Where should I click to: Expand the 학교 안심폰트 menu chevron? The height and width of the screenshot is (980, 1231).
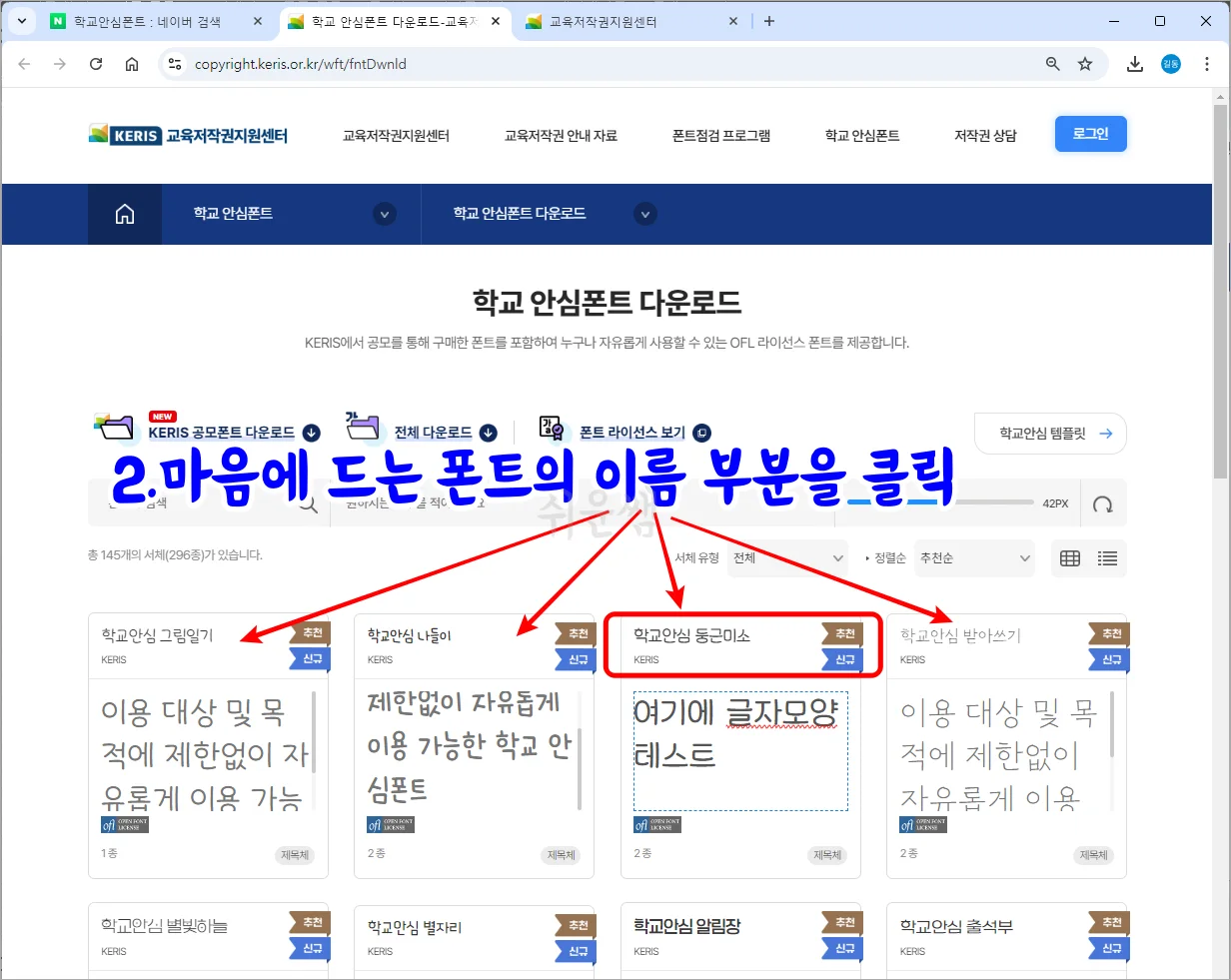click(385, 214)
